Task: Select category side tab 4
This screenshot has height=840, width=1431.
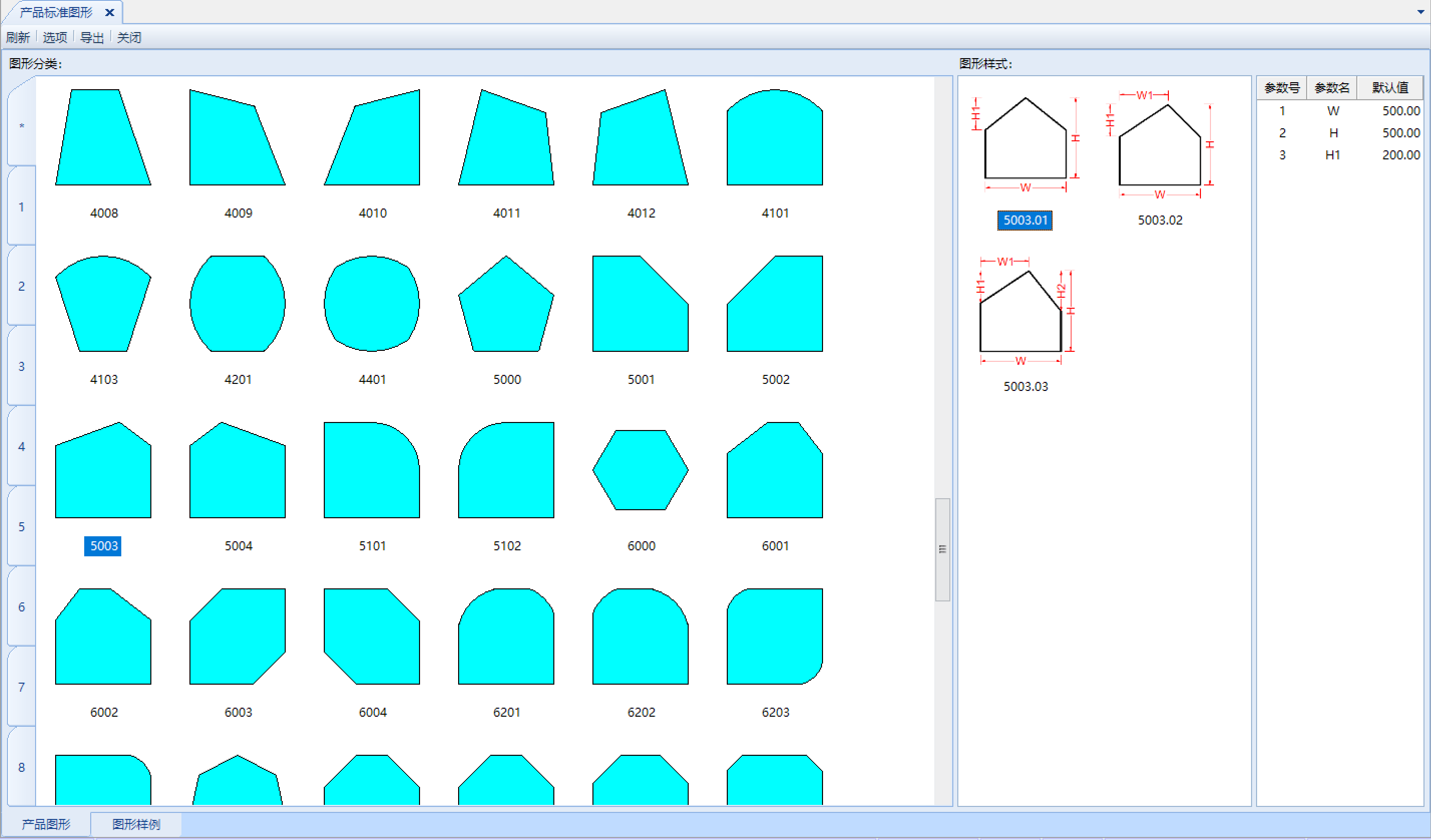Action: pyautogui.click(x=22, y=447)
